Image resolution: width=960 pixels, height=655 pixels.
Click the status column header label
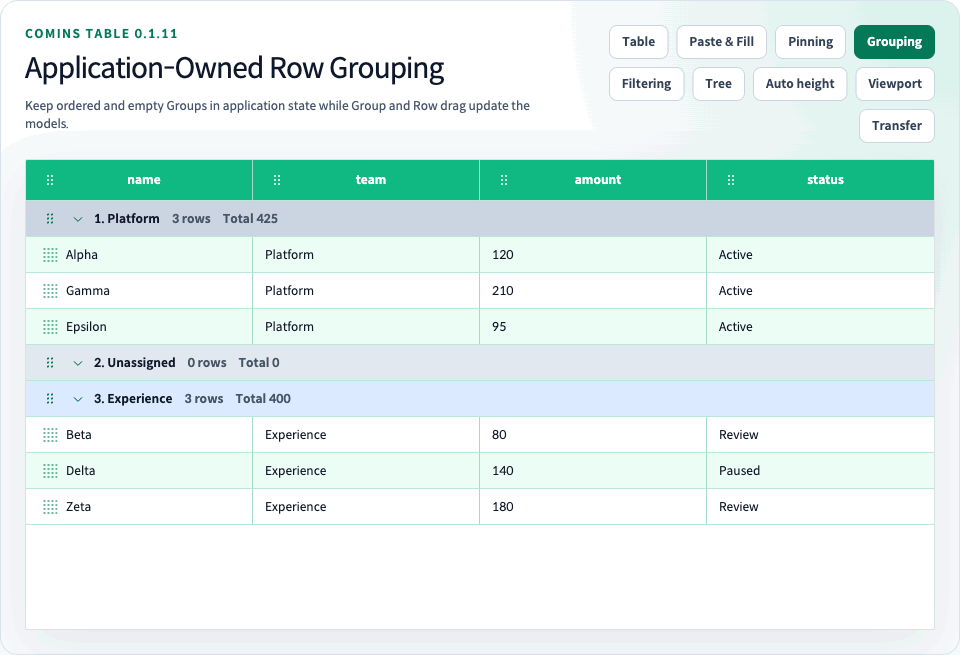click(825, 180)
